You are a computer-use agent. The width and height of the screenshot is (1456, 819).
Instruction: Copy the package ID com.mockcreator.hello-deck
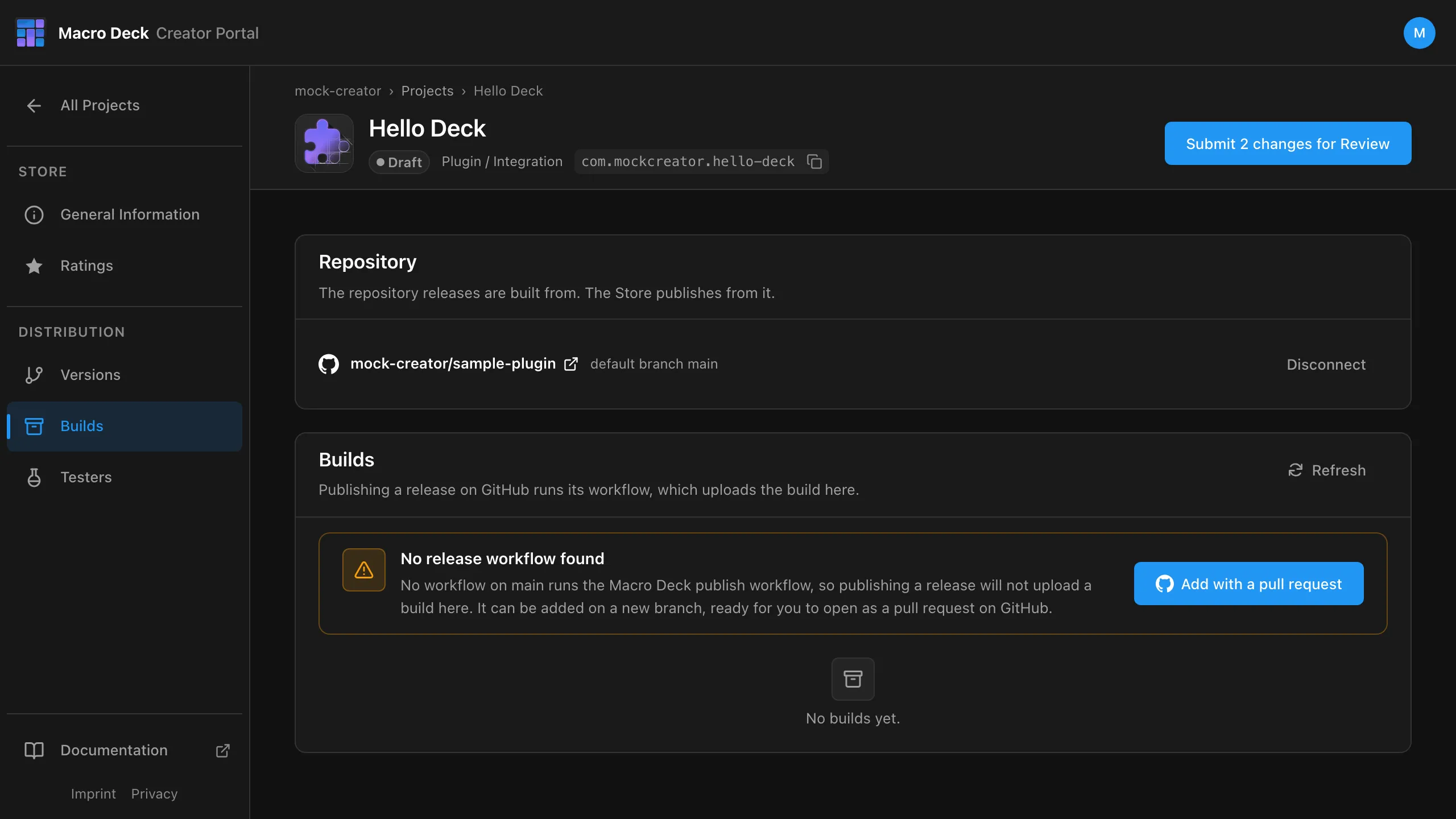tap(814, 162)
